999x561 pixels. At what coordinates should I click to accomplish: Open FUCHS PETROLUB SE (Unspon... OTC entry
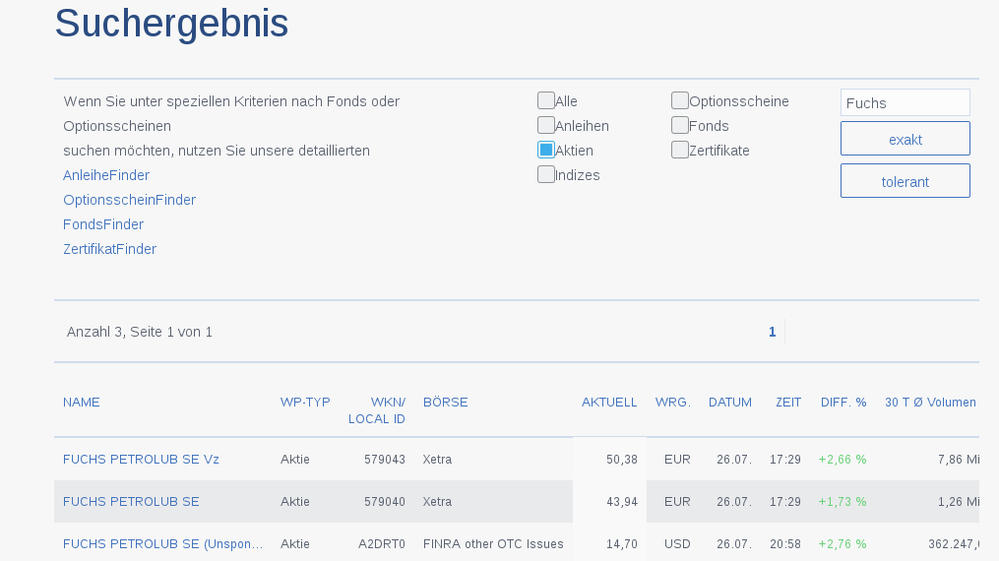click(163, 544)
